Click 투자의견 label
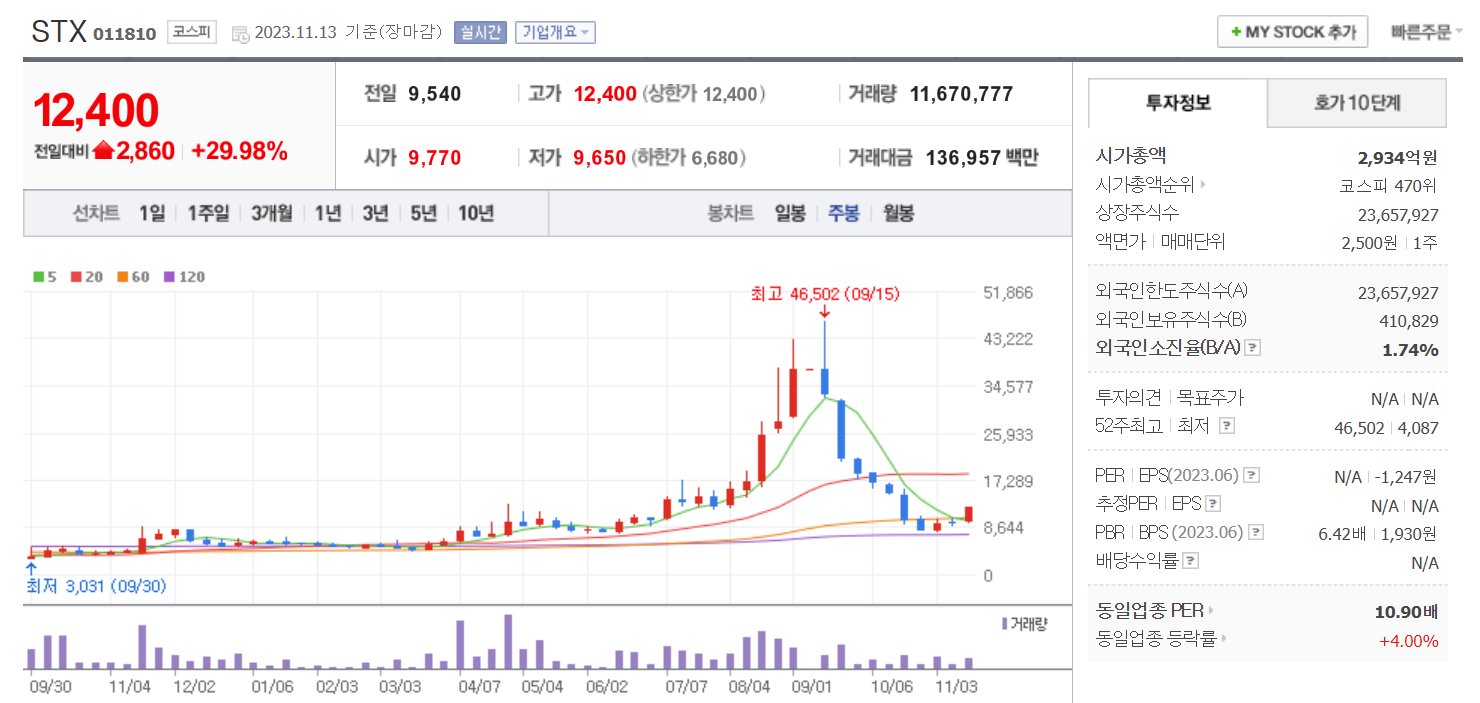The width and height of the screenshot is (1480, 703). click(1130, 398)
